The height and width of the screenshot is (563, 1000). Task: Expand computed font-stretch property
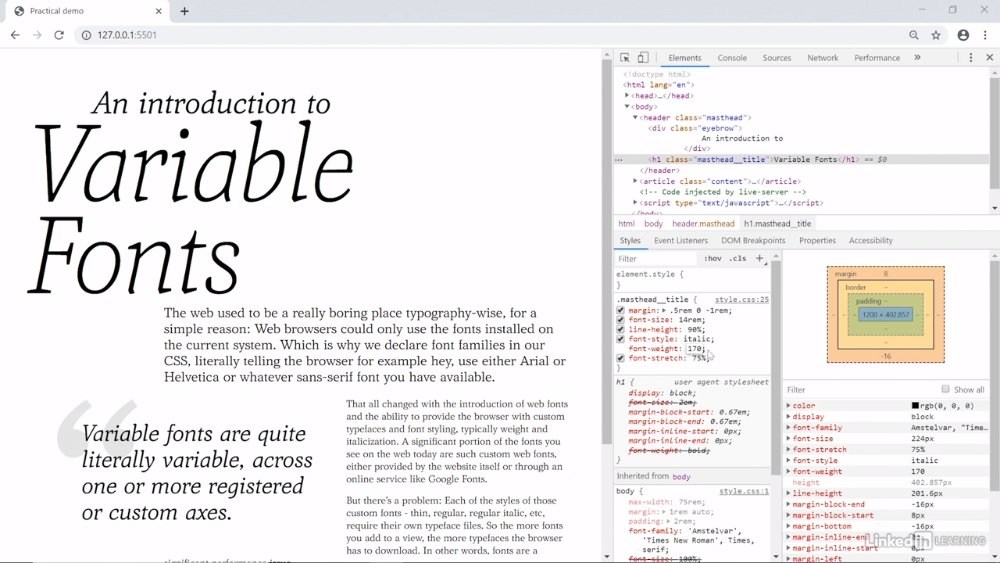(789, 450)
